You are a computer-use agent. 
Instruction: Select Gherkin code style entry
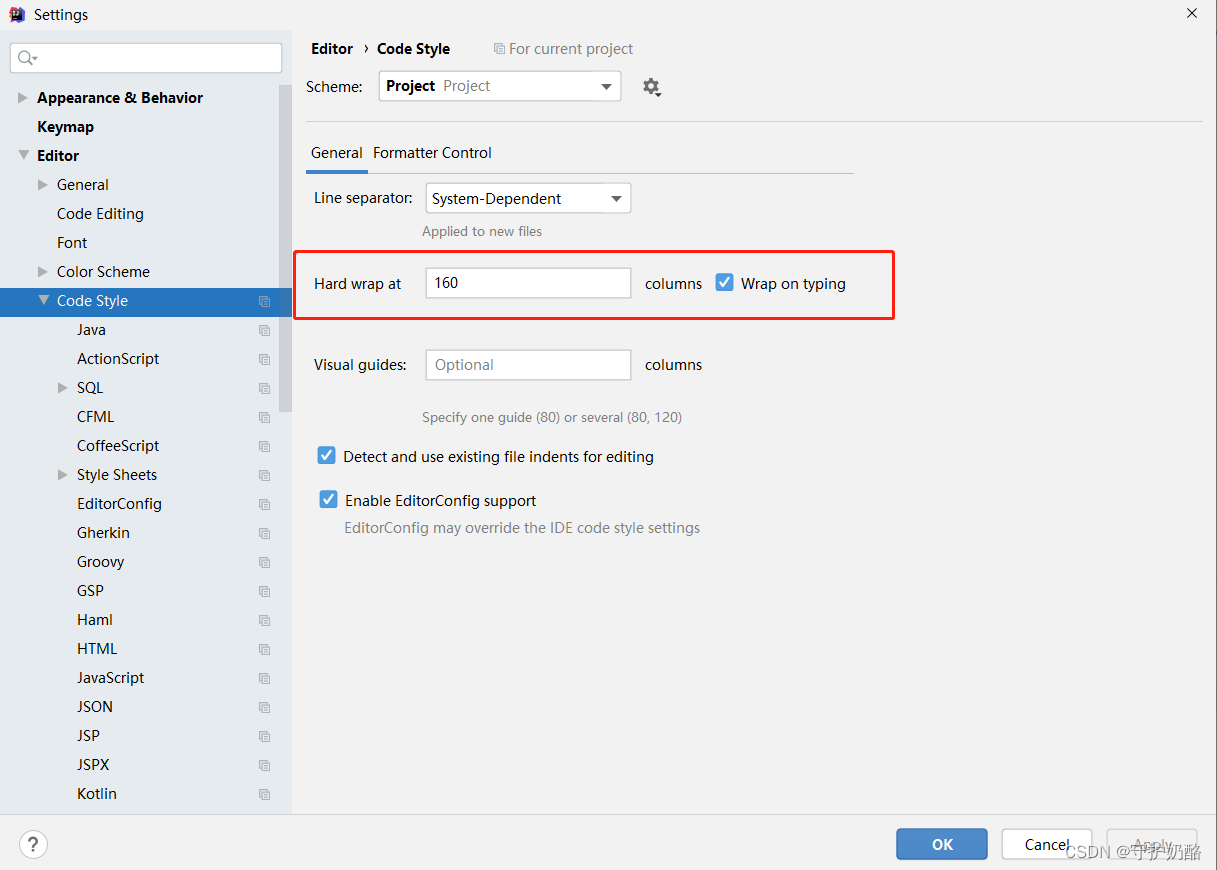point(103,533)
